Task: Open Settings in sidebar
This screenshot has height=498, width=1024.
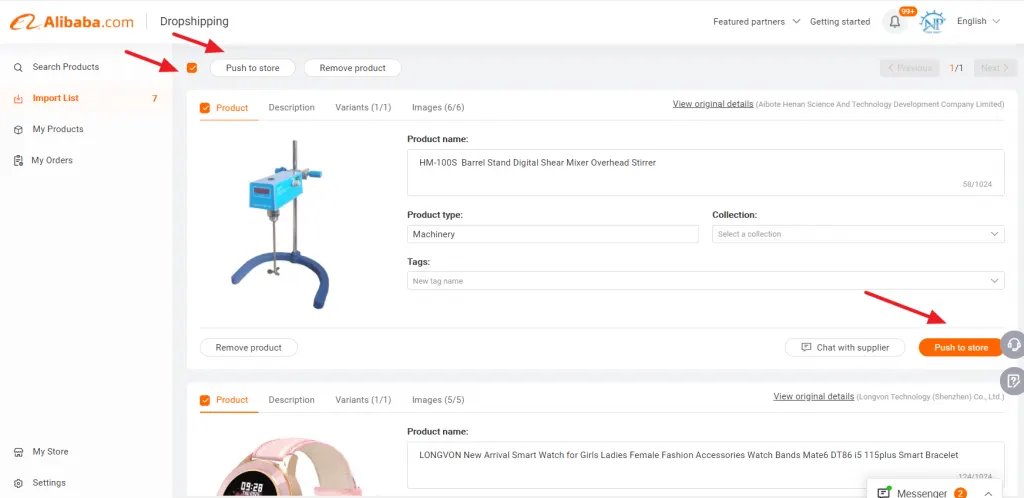Action: [x=49, y=483]
